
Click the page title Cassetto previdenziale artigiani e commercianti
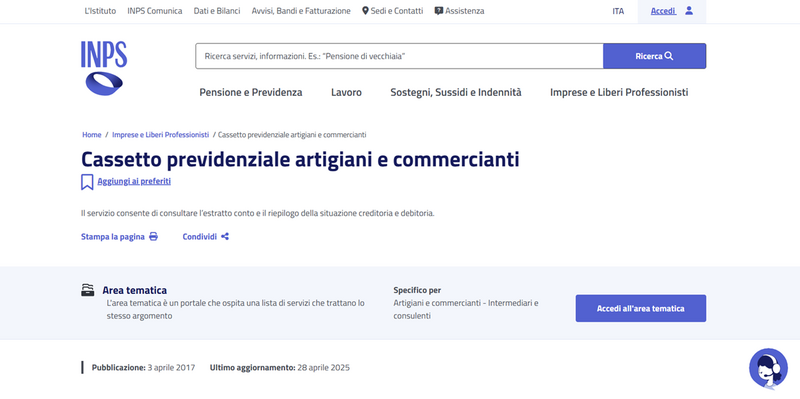pos(300,159)
